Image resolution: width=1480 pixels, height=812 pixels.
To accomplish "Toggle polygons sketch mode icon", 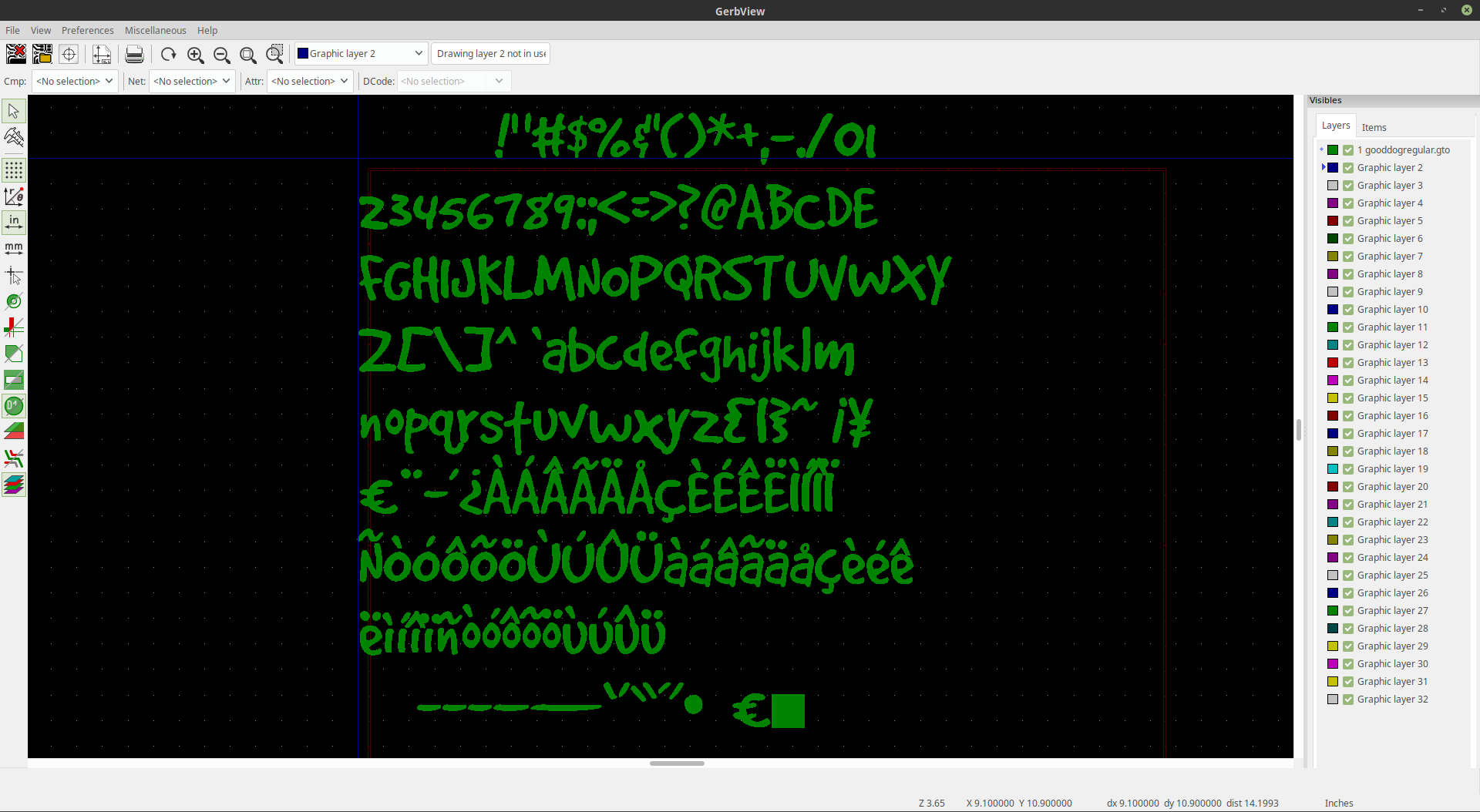I will click(14, 354).
